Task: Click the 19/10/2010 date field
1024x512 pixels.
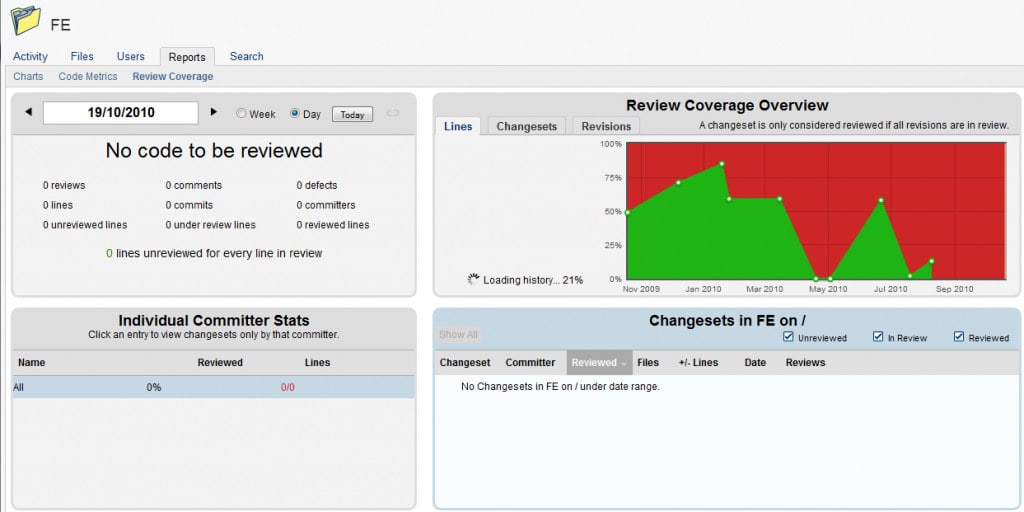Action: [120, 113]
